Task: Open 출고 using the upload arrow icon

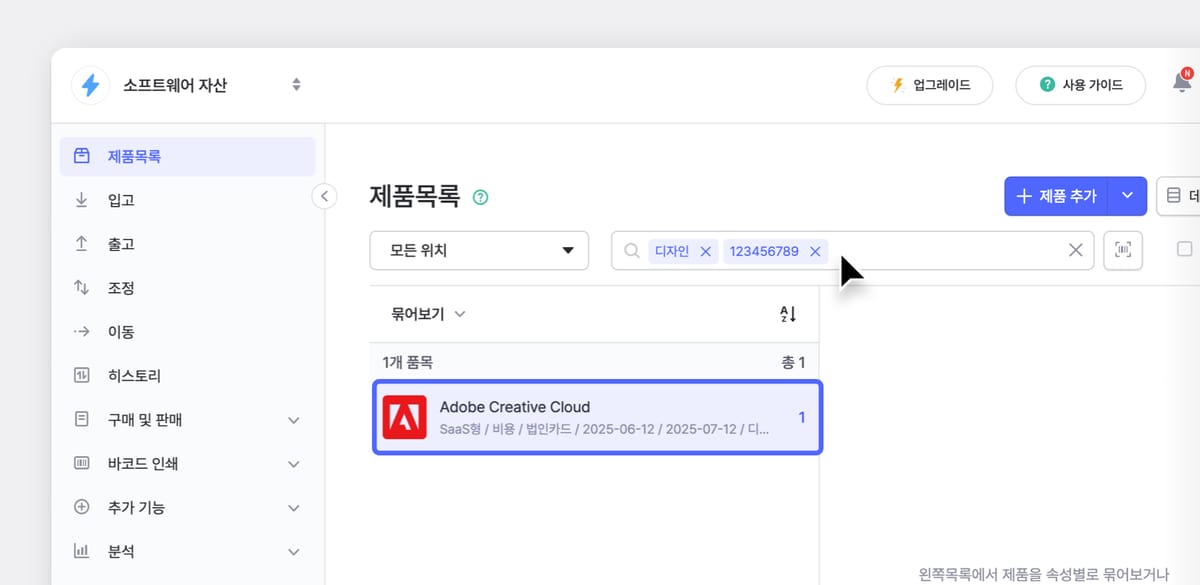Action: point(81,243)
